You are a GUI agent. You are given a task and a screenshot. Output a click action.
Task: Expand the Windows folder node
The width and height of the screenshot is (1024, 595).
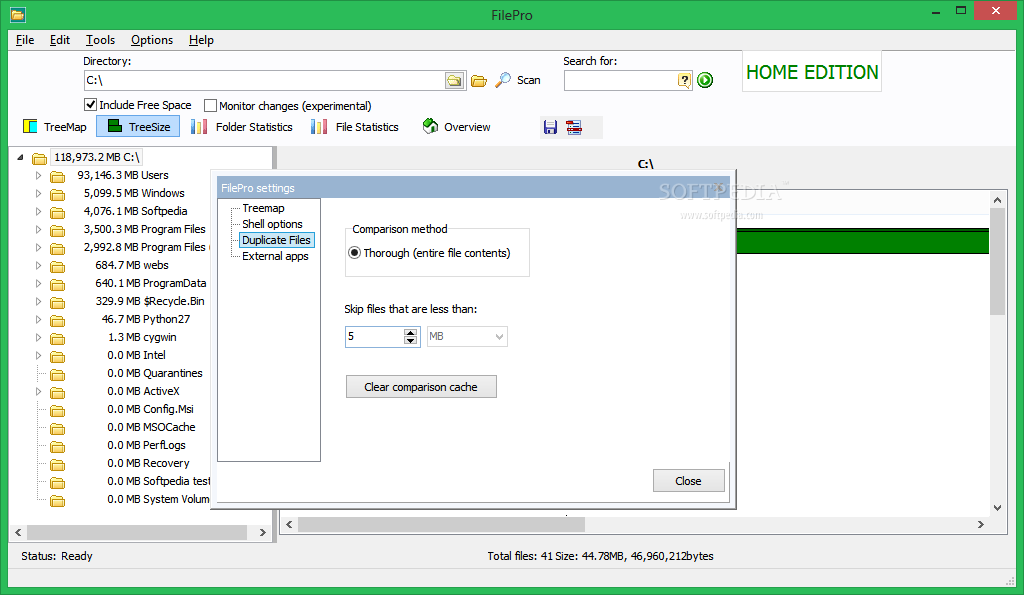(38, 193)
